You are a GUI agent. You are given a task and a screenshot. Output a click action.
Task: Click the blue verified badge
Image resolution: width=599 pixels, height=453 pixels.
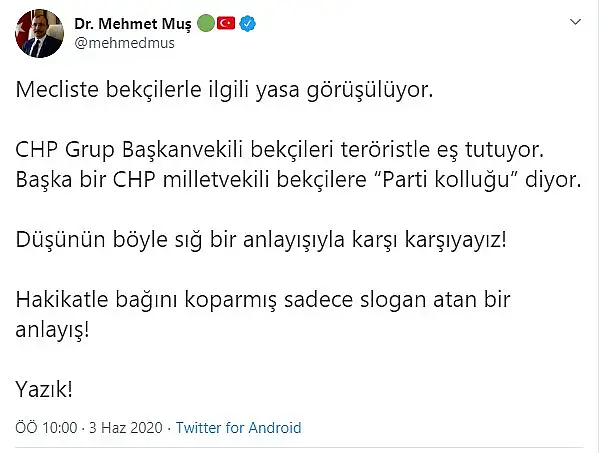click(248, 24)
